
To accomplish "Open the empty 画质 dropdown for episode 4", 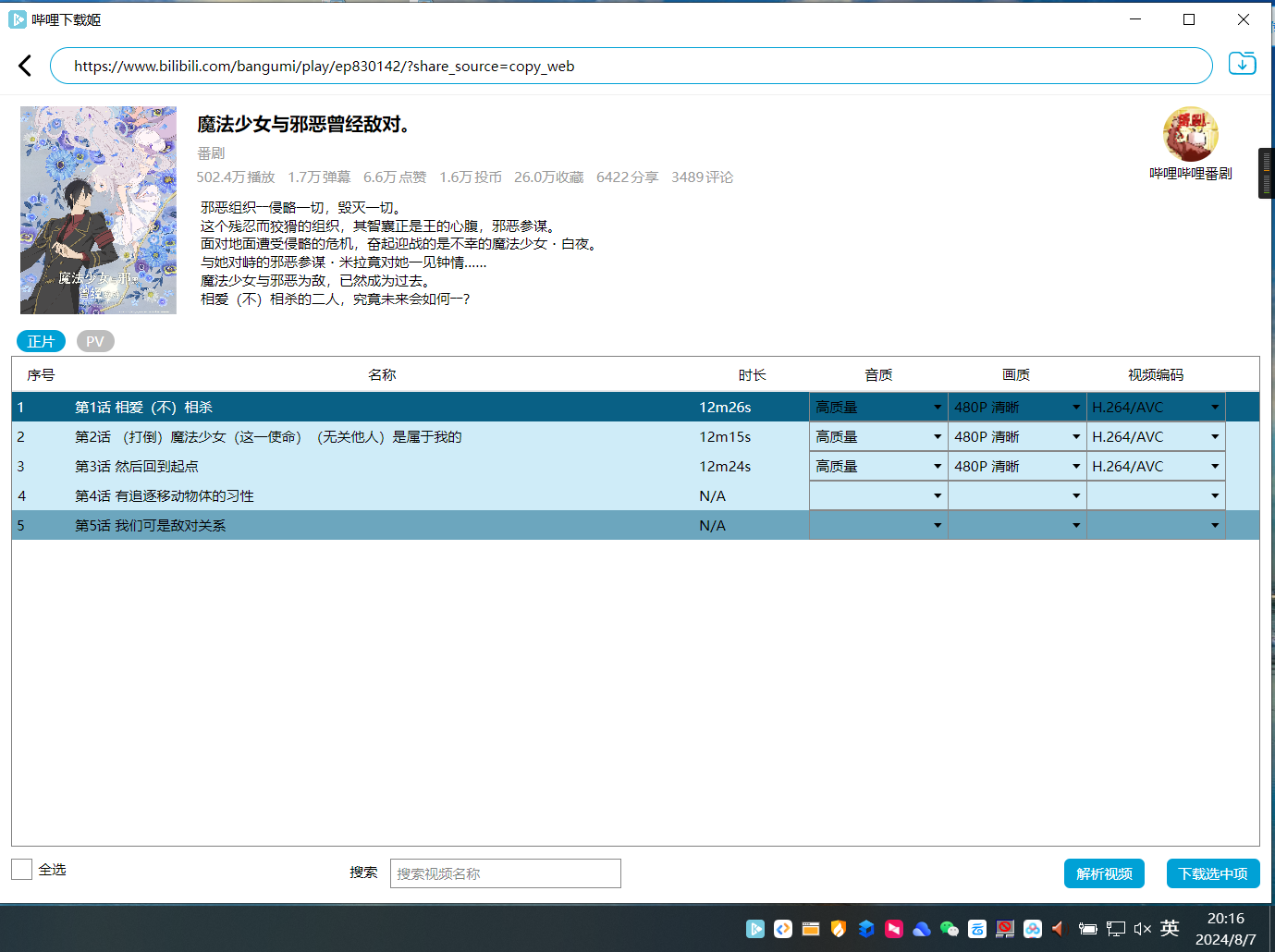I will tap(1017, 495).
